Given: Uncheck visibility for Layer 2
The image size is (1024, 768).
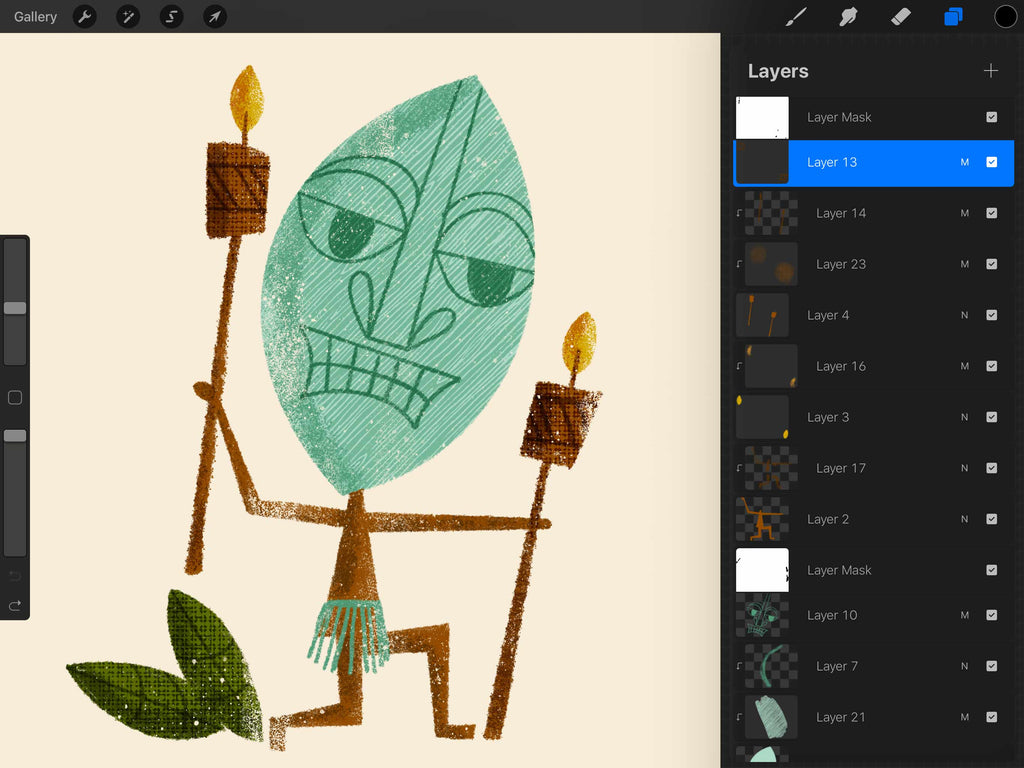Looking at the screenshot, I should (991, 519).
